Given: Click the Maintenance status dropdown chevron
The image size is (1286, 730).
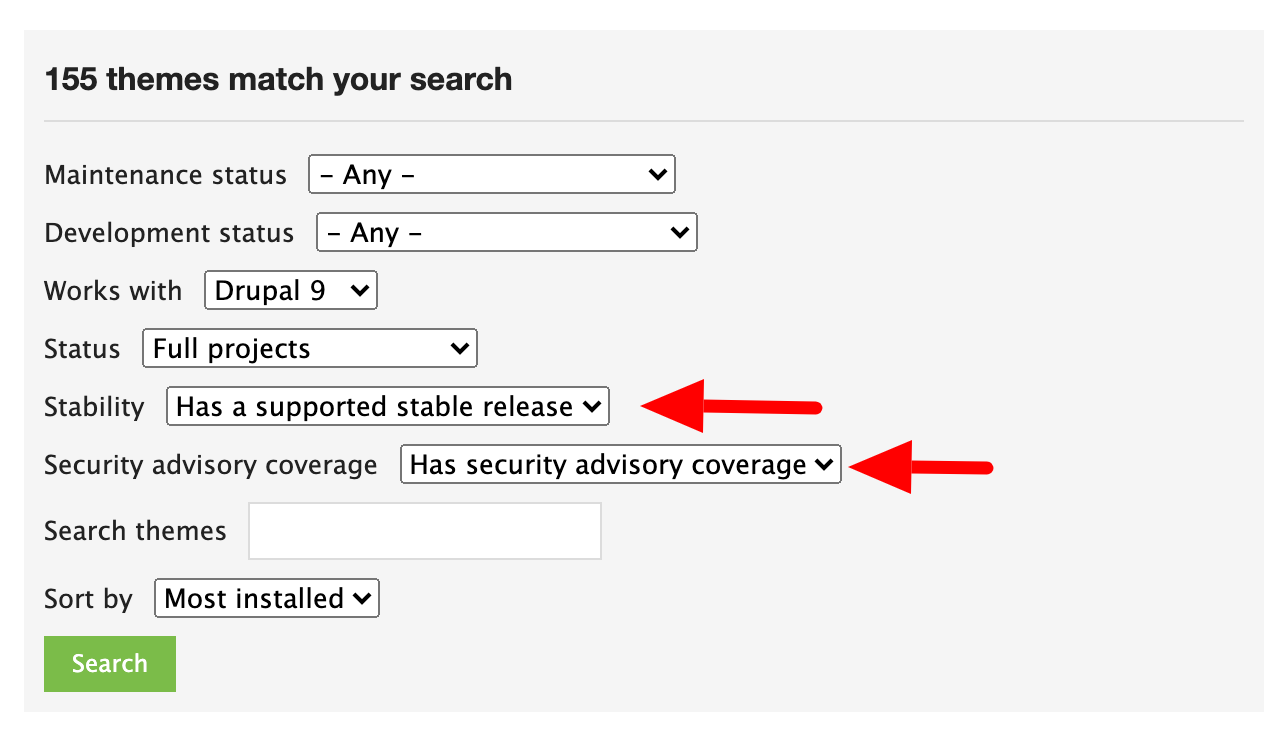Looking at the screenshot, I should tap(659, 174).
